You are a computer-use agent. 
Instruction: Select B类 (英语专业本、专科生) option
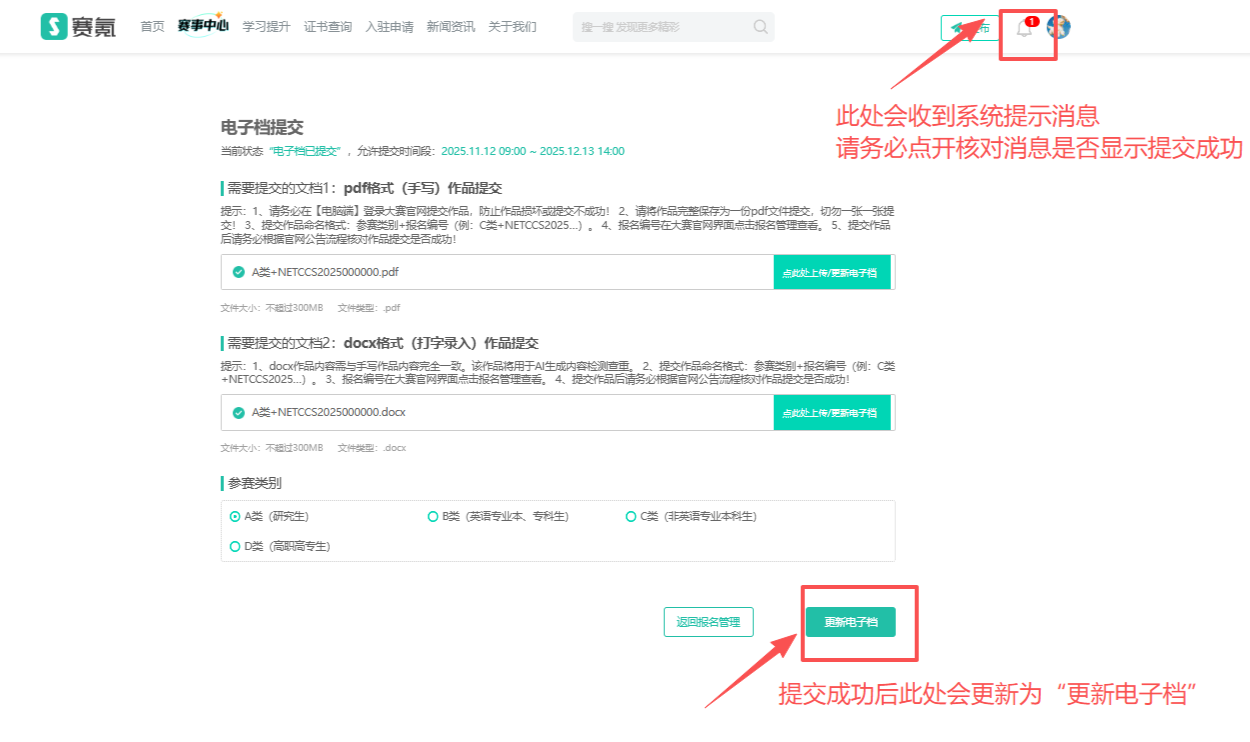[x=433, y=517]
